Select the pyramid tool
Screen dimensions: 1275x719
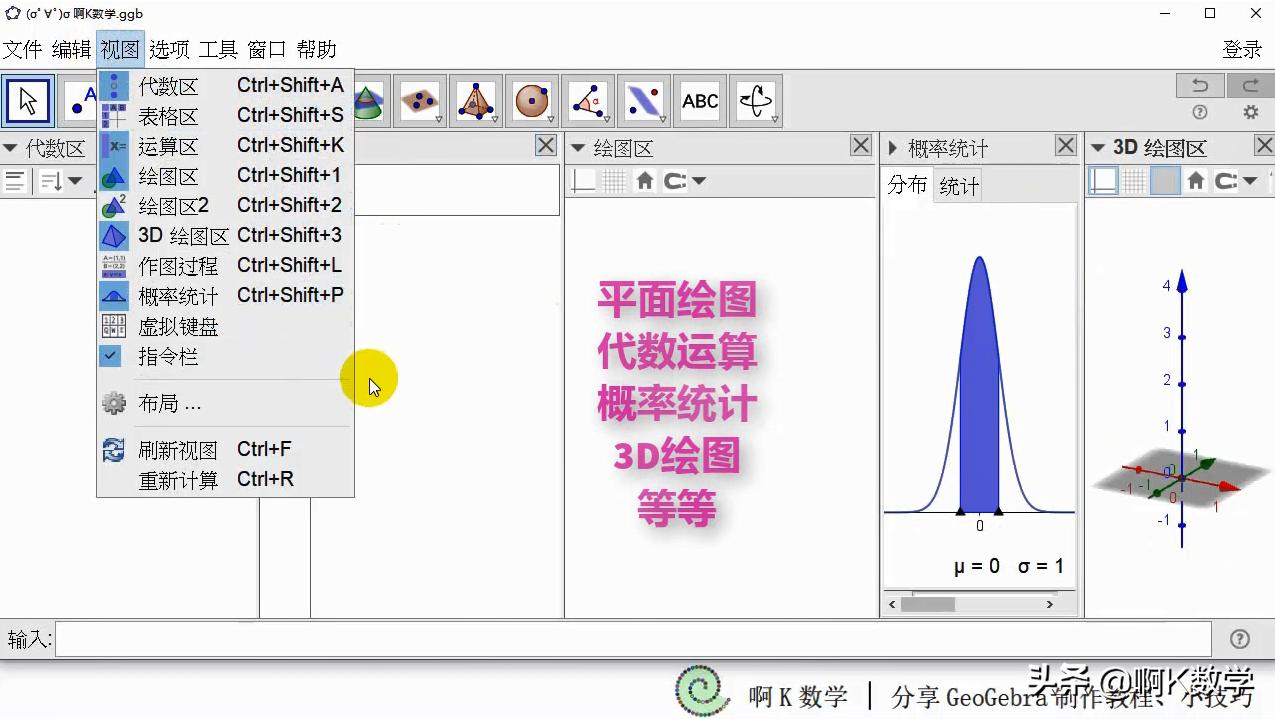coord(475,100)
